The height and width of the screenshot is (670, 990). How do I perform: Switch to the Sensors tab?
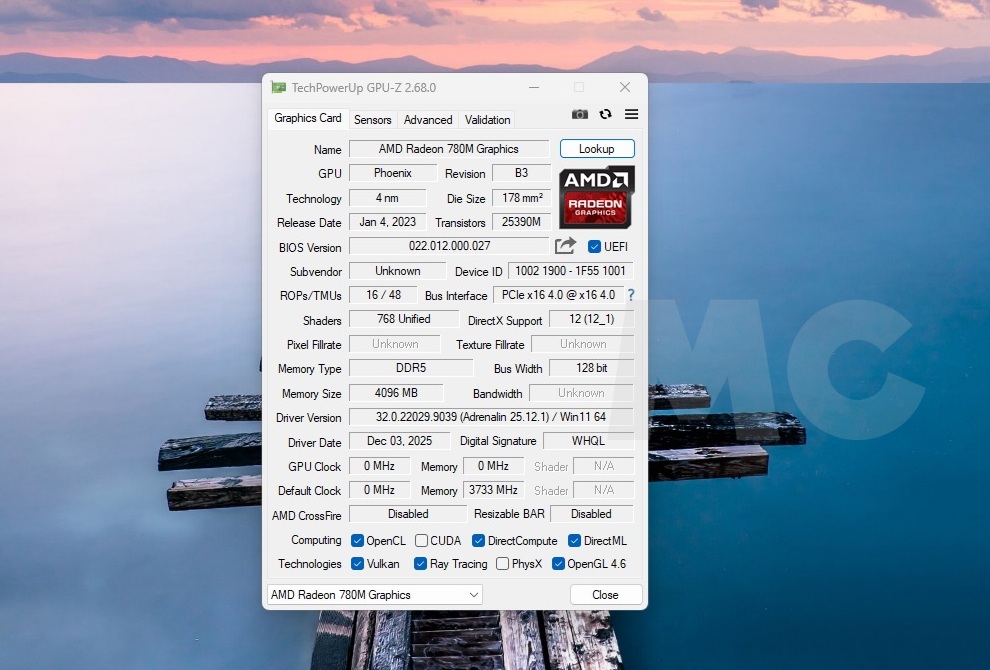click(373, 120)
